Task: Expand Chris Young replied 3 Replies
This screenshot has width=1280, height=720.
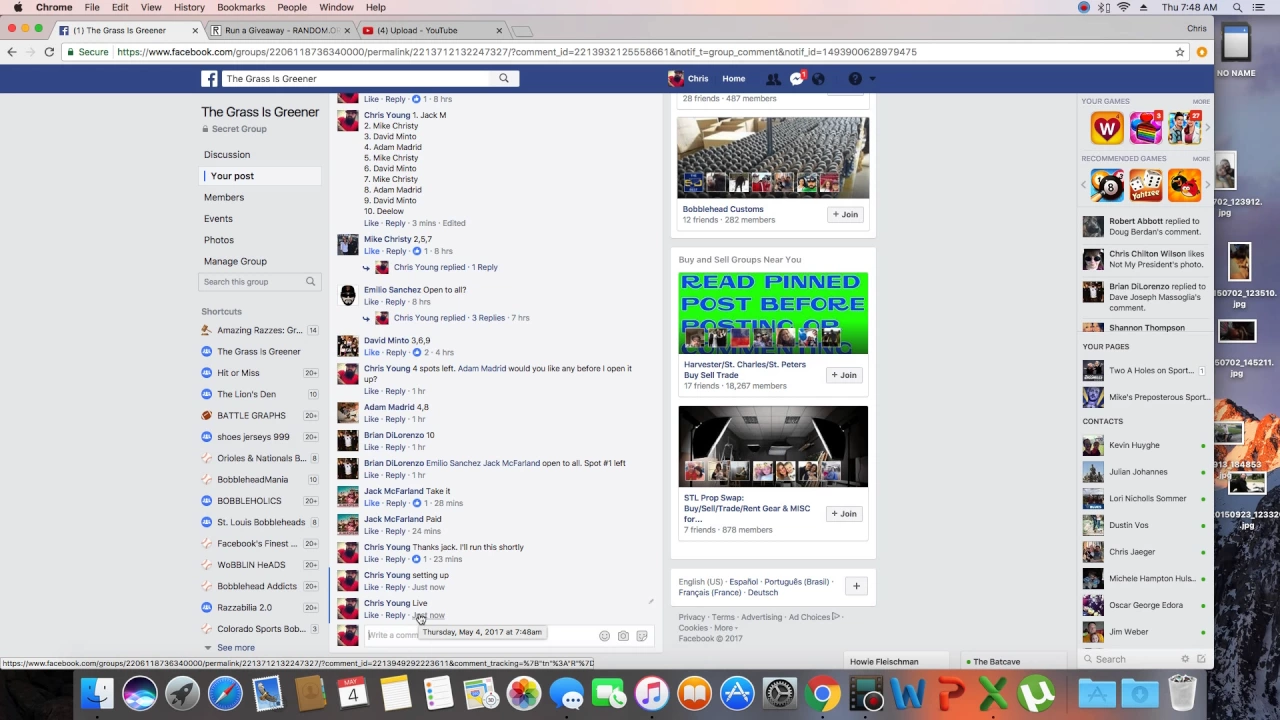Action: (449, 318)
